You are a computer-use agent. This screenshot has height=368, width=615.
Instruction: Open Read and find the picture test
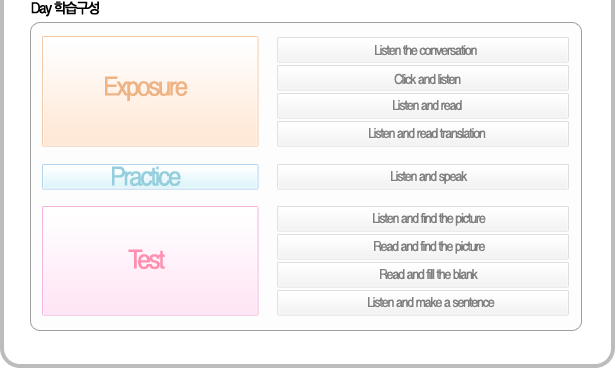423,247
